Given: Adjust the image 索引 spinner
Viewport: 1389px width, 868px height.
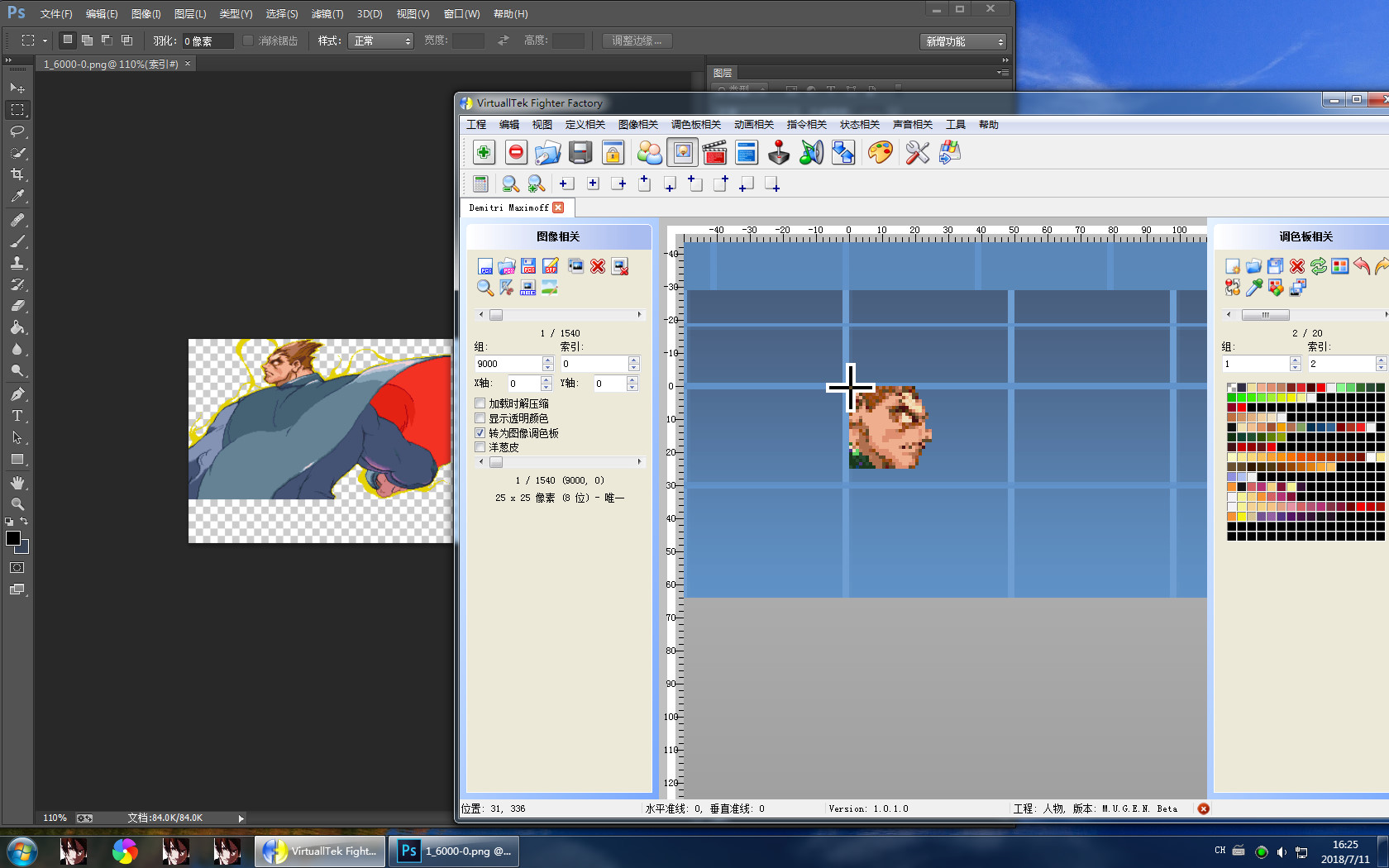Looking at the screenshot, I should [x=633, y=364].
